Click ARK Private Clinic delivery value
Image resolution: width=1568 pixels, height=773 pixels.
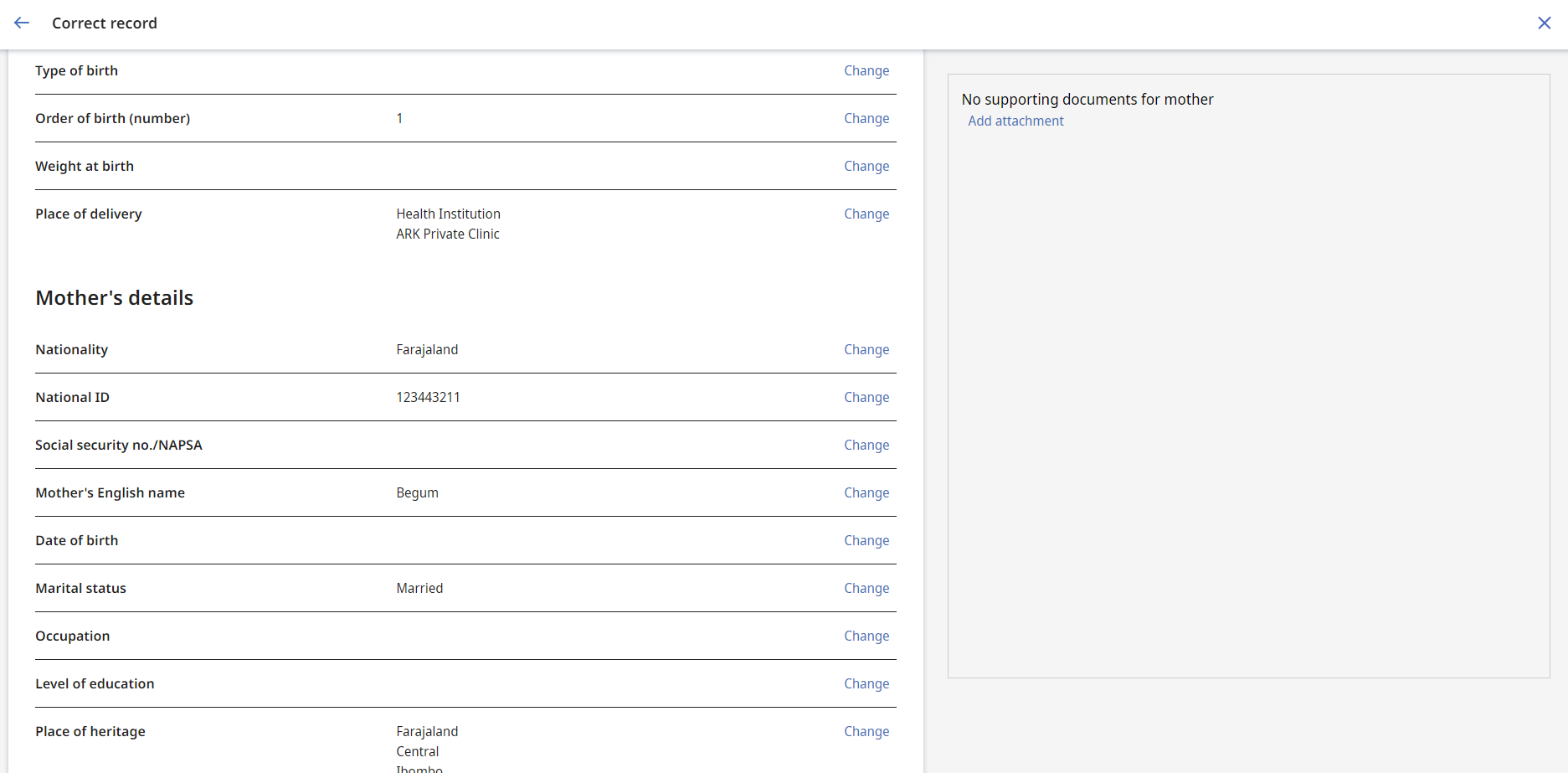pos(448,234)
